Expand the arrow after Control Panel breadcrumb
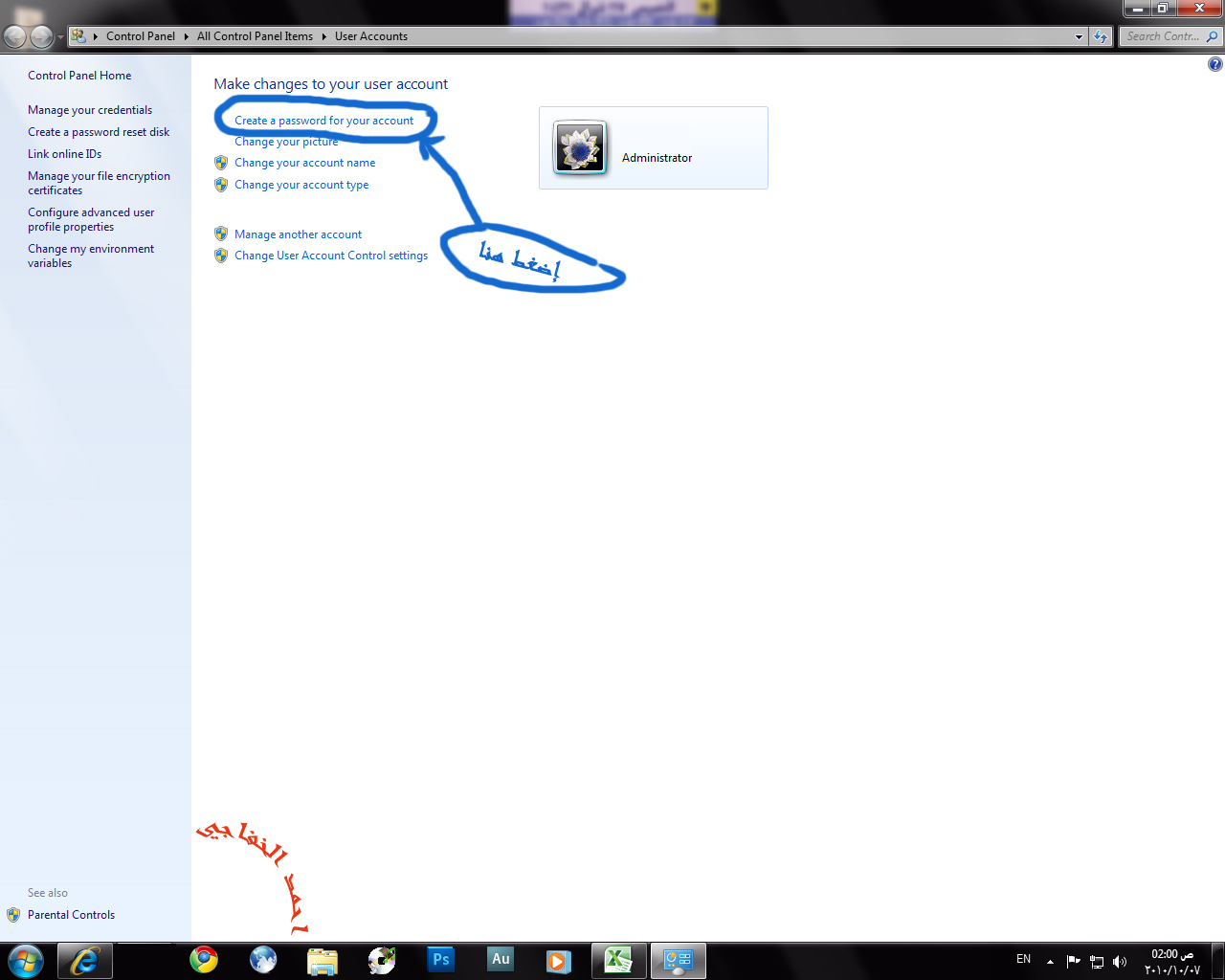Viewport: 1225px width, 980px height. click(x=186, y=36)
